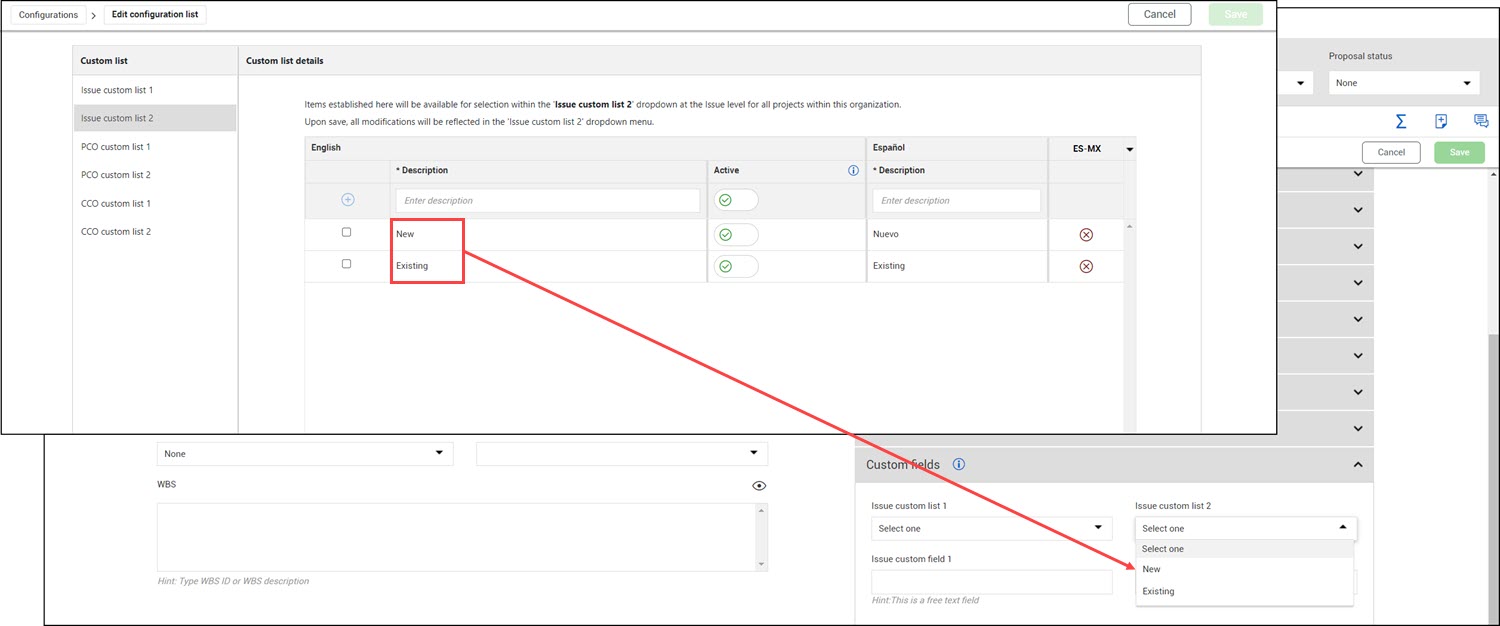The height and width of the screenshot is (626, 1500).
Task: Select PCO custom list 1
Action: click(116, 147)
